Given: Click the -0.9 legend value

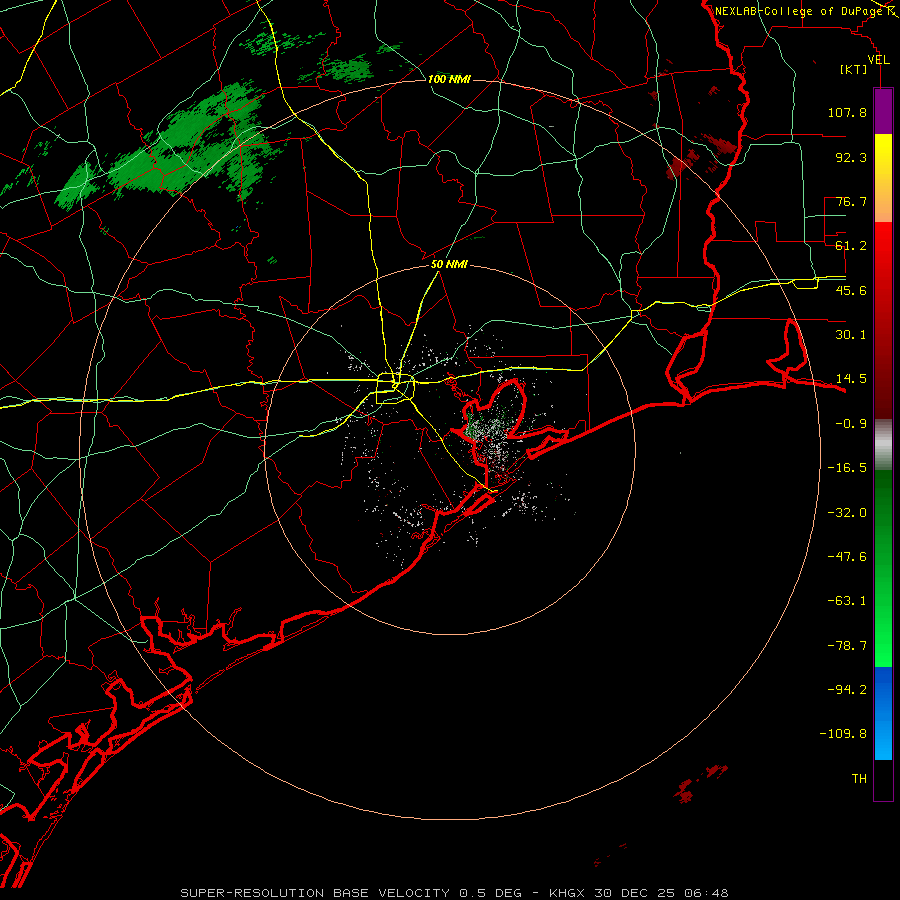Looking at the screenshot, I should [x=851, y=424].
